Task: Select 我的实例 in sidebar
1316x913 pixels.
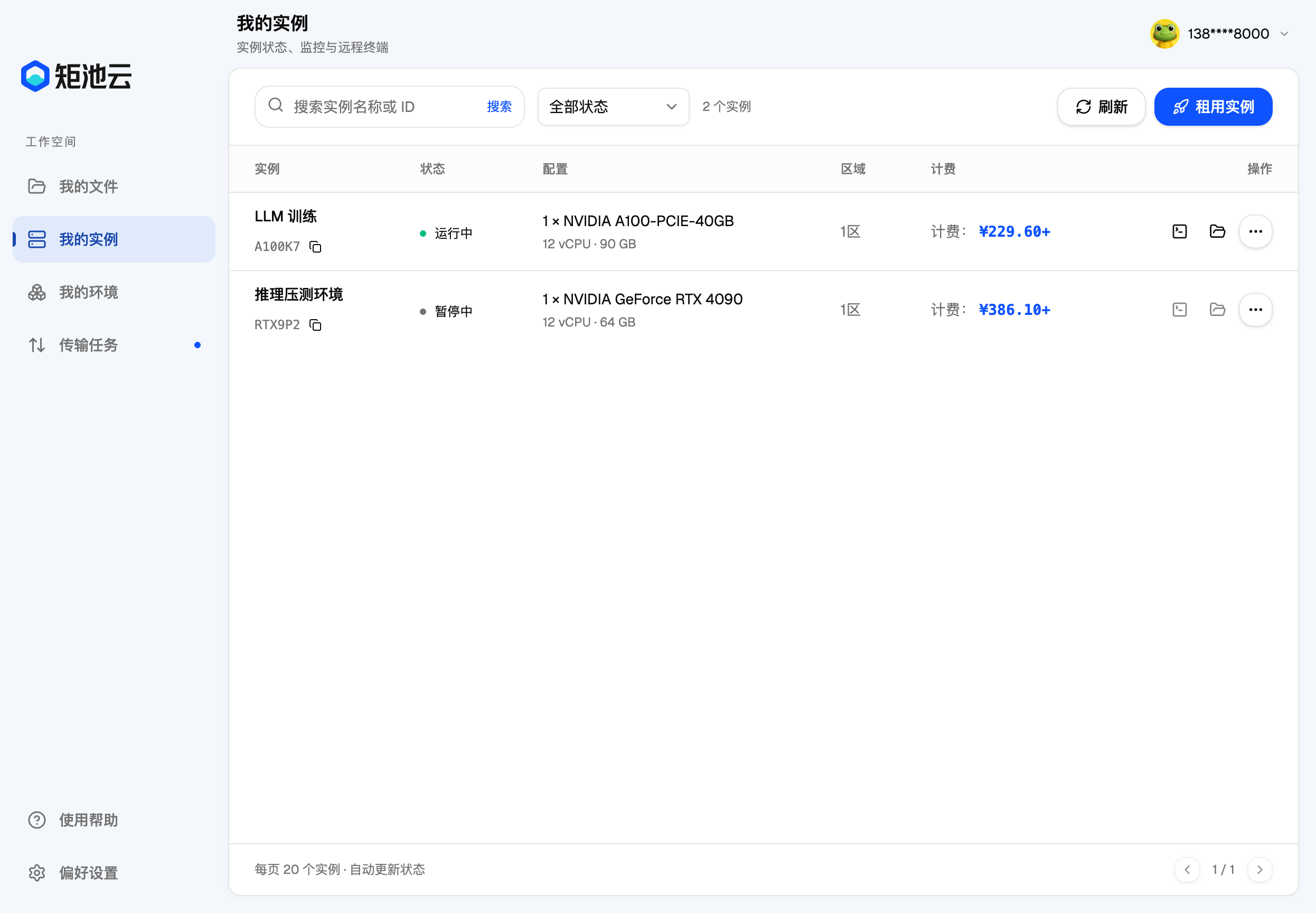Action: click(x=114, y=239)
